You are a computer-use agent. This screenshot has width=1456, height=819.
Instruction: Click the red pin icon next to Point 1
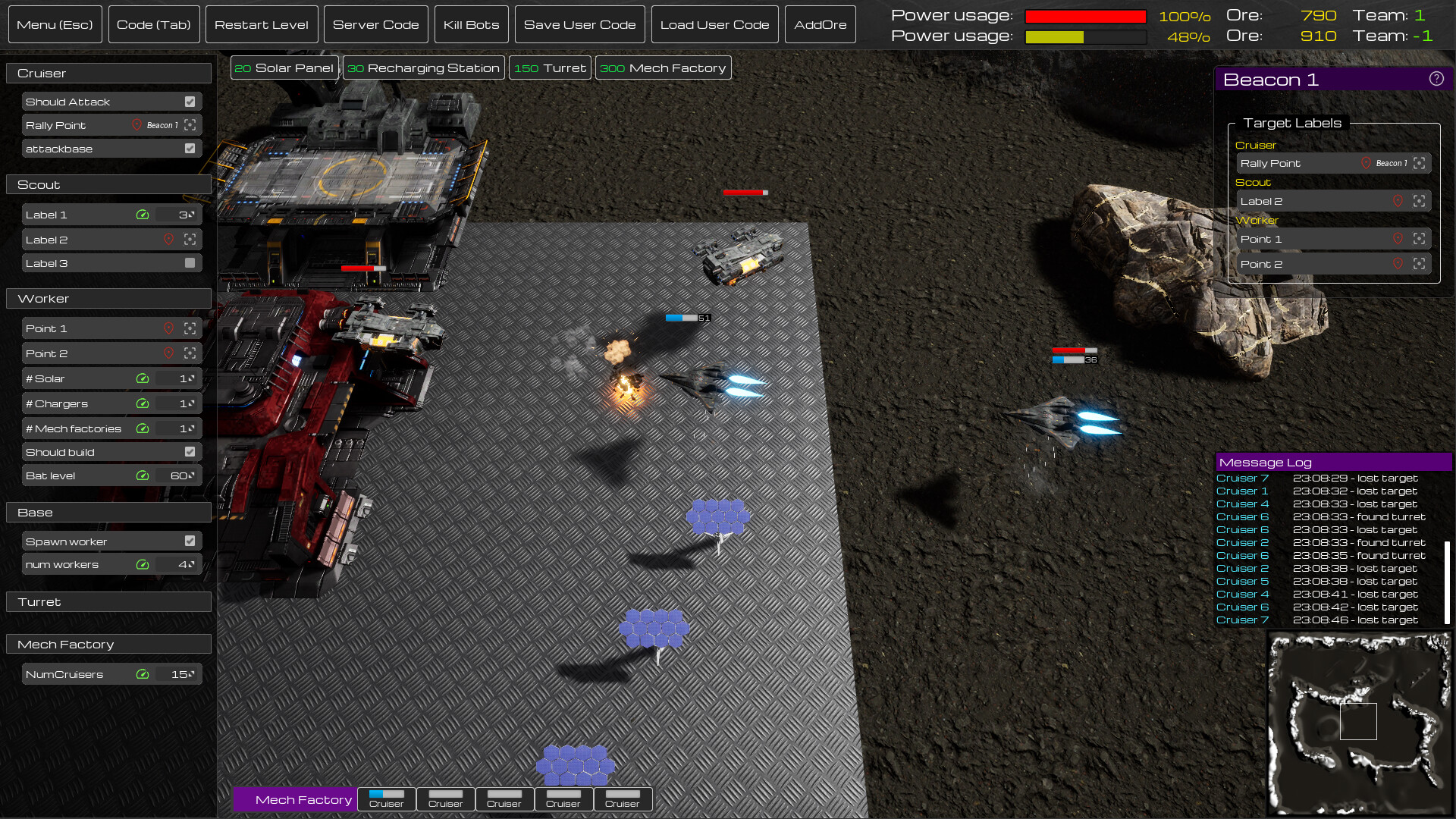[x=168, y=328]
